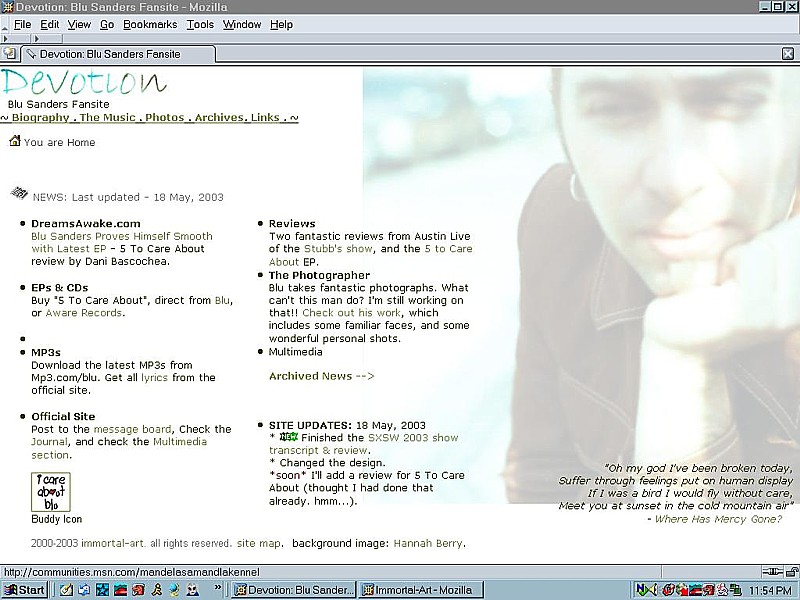Launch the red landscape quick launch icon
This screenshot has width=800, height=600.
pyautogui.click(x=120, y=590)
